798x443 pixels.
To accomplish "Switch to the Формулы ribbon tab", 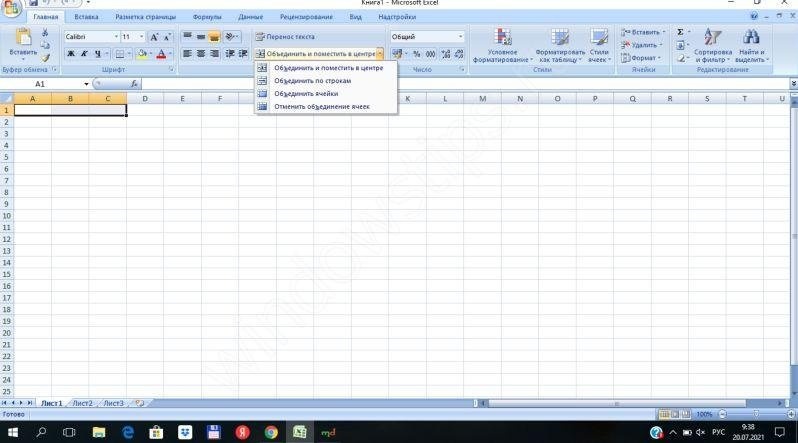I will point(207,17).
